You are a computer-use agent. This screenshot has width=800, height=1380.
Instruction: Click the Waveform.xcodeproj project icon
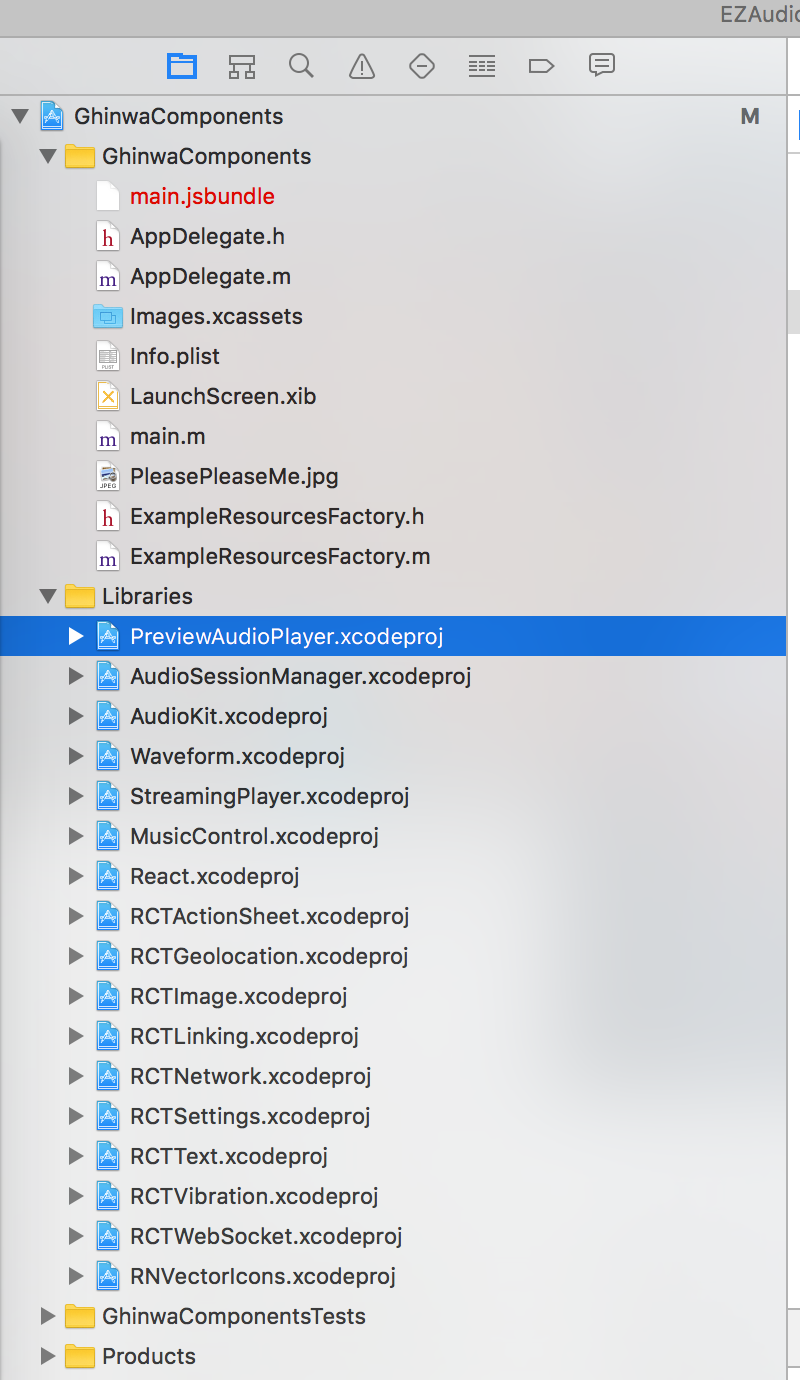(108, 756)
